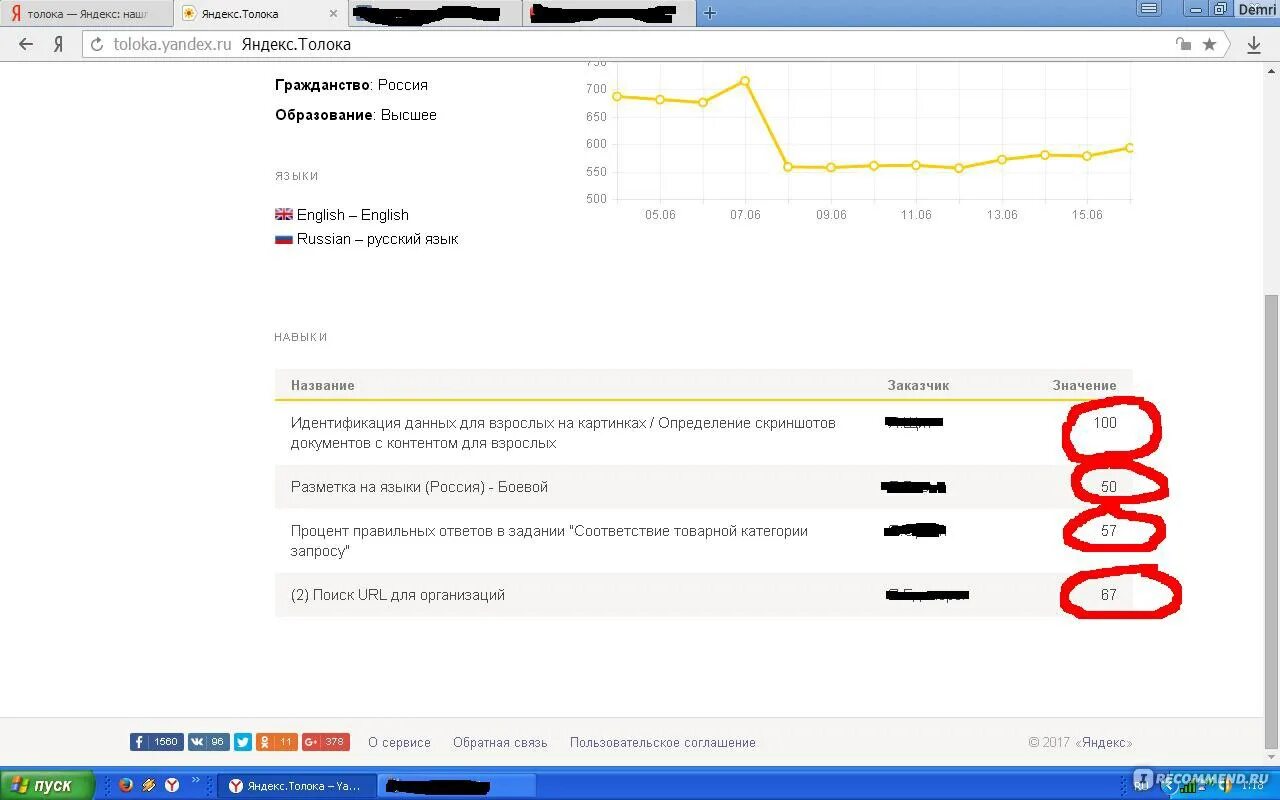Click the Название column header
Screen dimensions: 1280x800
[322, 385]
